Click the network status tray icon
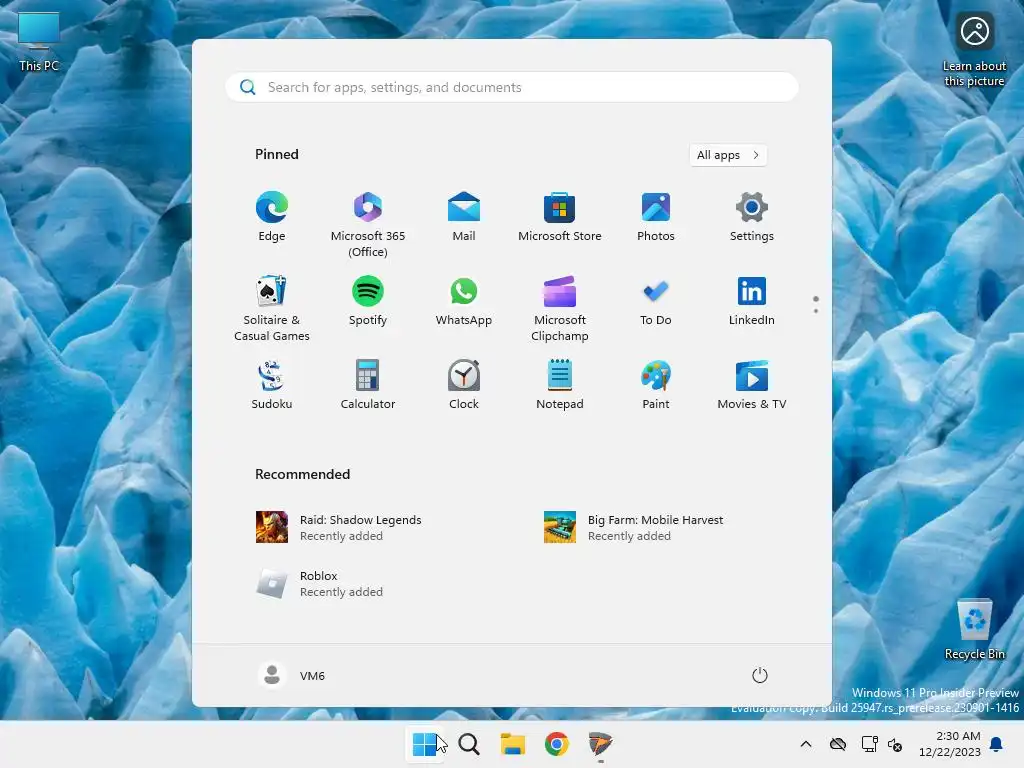Viewport: 1024px width, 768px height. [x=869, y=744]
